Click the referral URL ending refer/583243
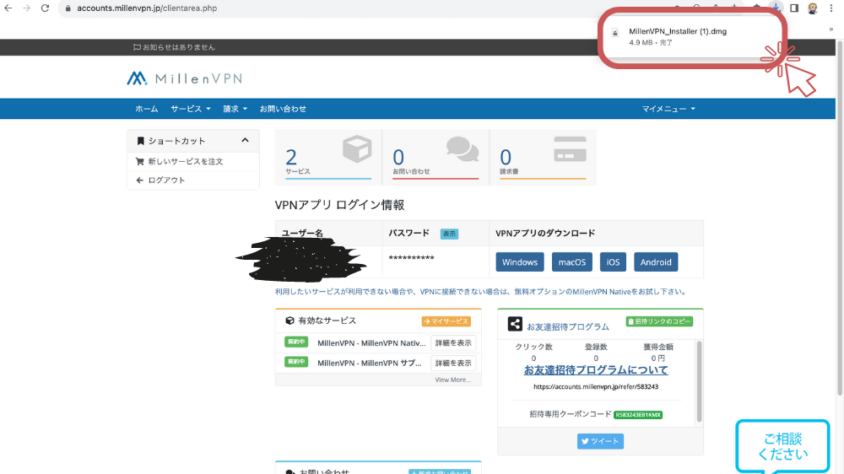Image resolution: width=844 pixels, height=474 pixels. [596, 387]
